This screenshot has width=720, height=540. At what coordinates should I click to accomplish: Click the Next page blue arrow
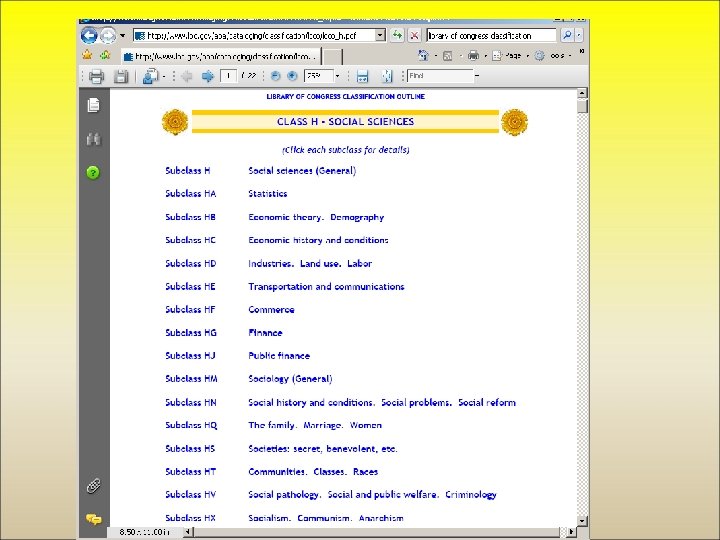click(x=208, y=76)
